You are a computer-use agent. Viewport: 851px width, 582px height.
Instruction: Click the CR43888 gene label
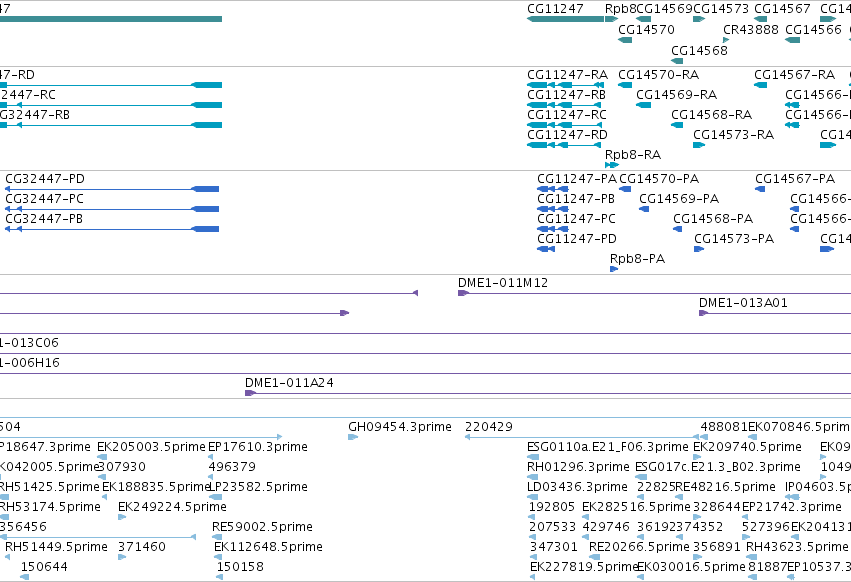(x=751, y=29)
